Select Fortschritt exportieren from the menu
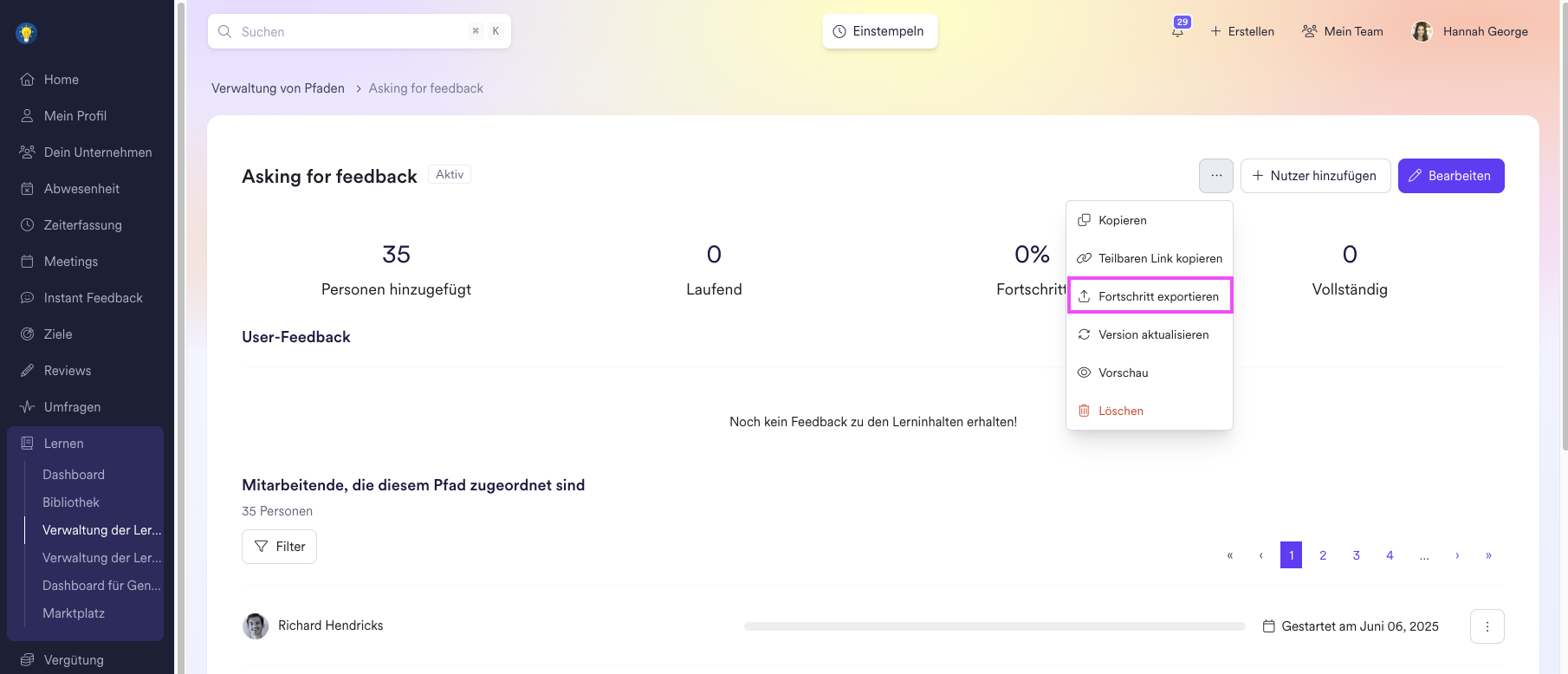1568x674 pixels. [1157, 296]
